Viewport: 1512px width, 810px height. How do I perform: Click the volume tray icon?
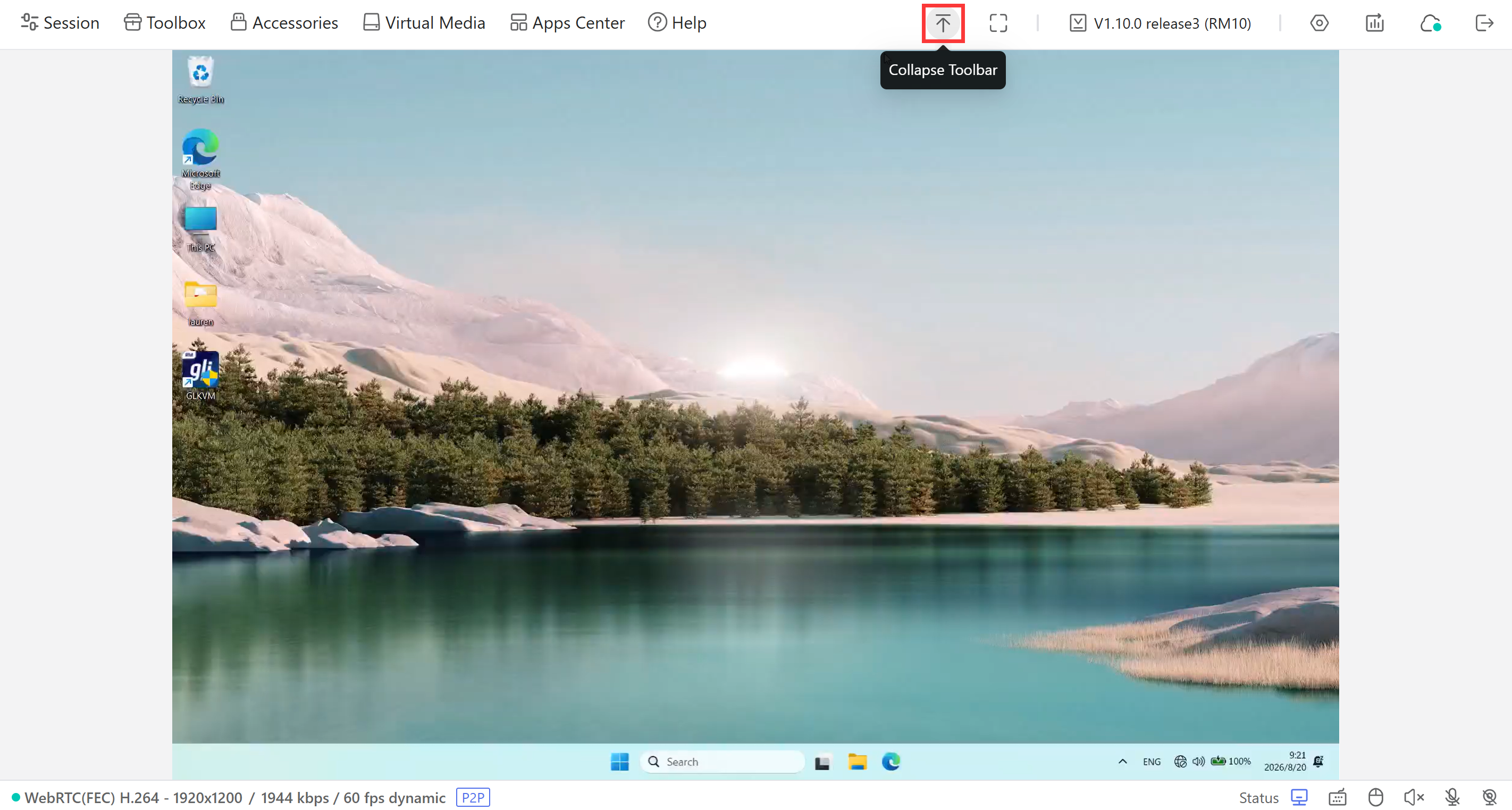click(x=1198, y=761)
